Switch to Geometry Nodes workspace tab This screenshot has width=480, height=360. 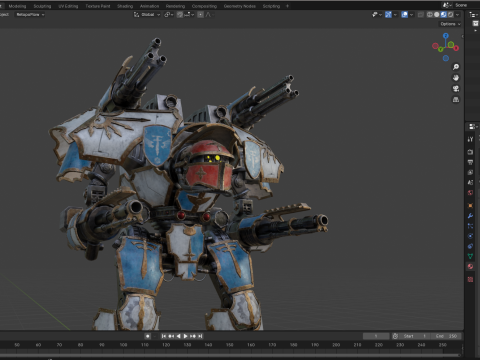point(240,6)
